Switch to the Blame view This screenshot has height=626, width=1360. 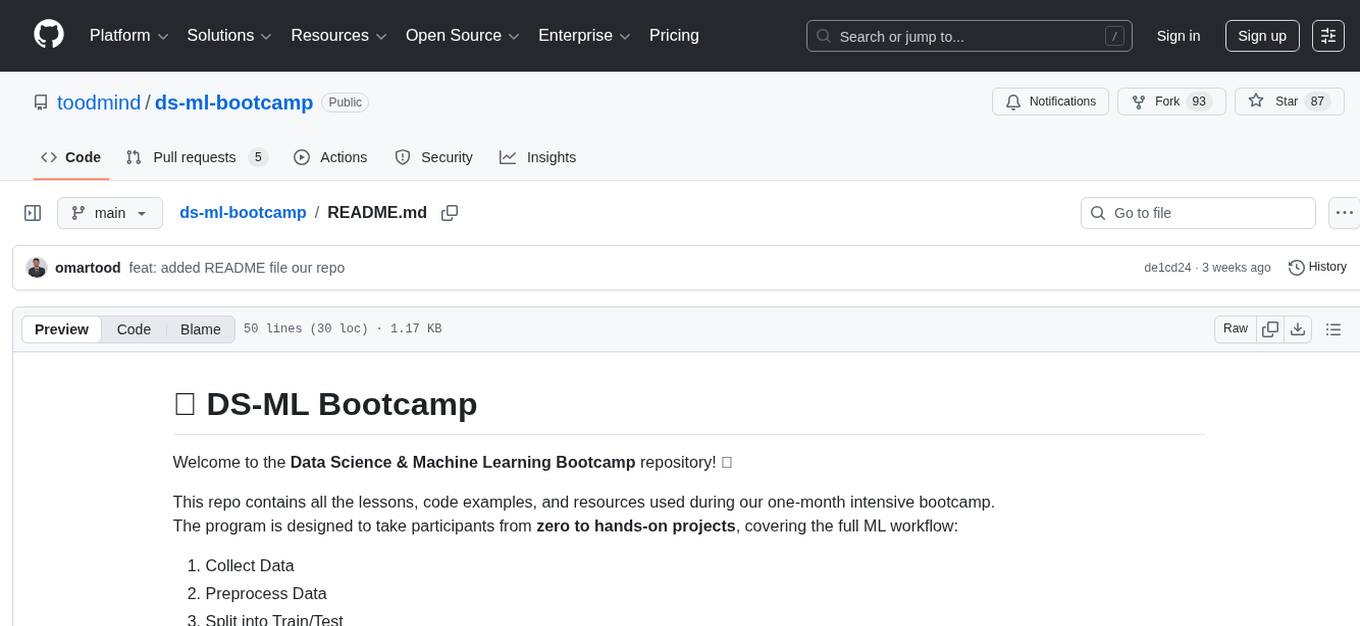click(200, 328)
